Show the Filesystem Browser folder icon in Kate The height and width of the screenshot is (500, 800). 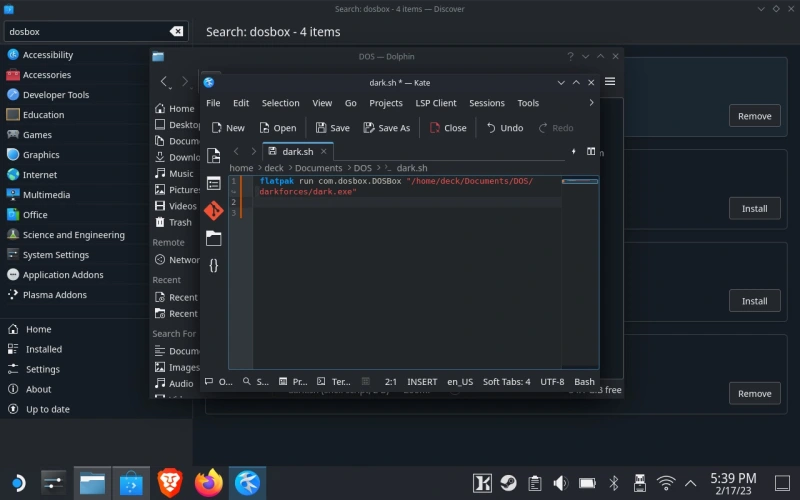pos(213,238)
